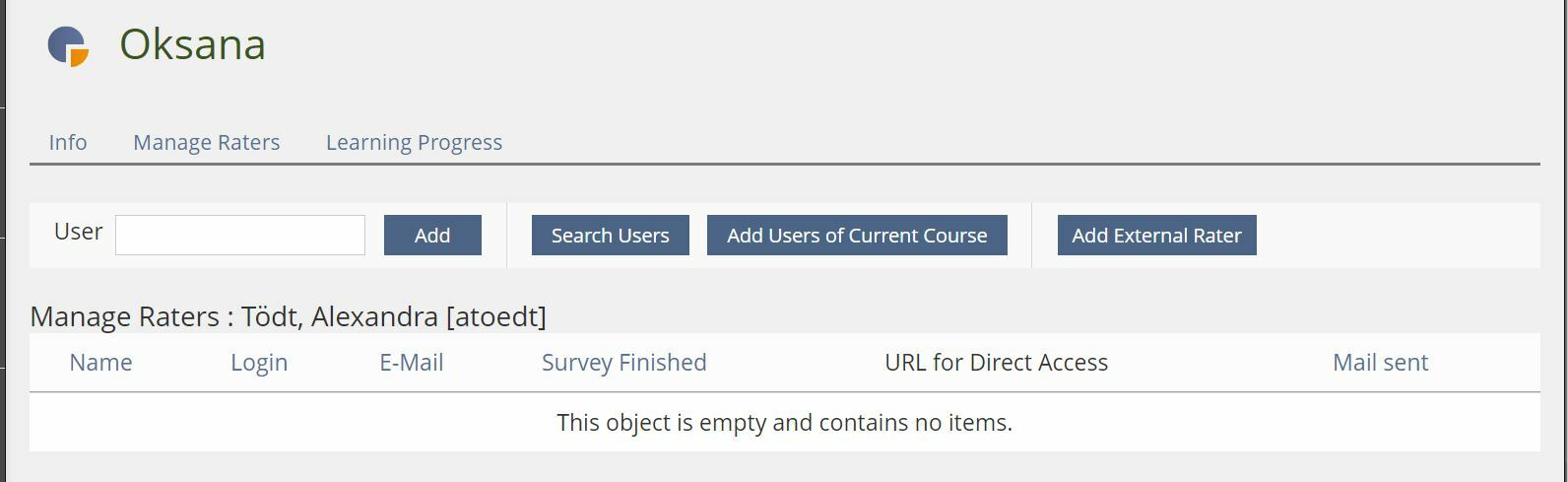Click the Oksana page title
The width and height of the screenshot is (1568, 482).
[x=192, y=44]
